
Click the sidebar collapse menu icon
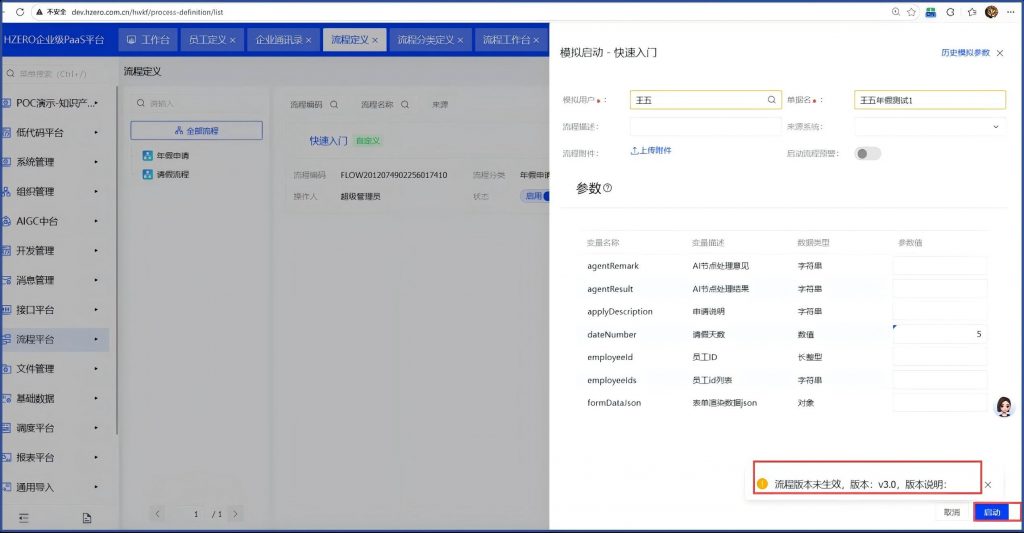click(x=24, y=517)
